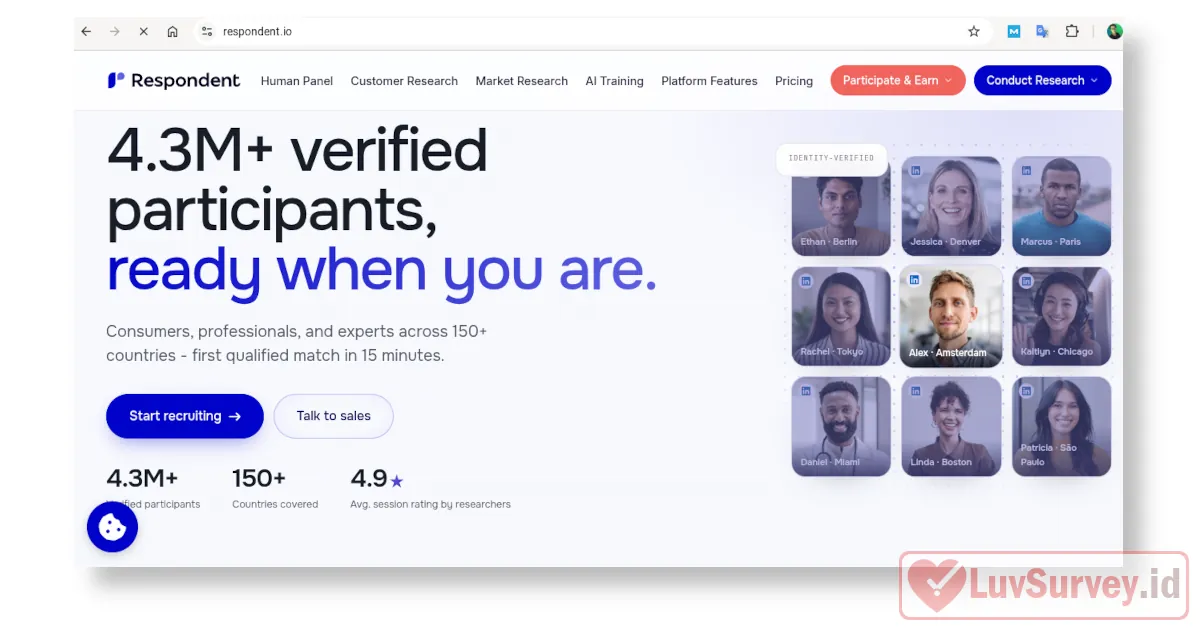The image size is (1200, 630).
Task: Go to the Pricing page
Action: (x=794, y=81)
